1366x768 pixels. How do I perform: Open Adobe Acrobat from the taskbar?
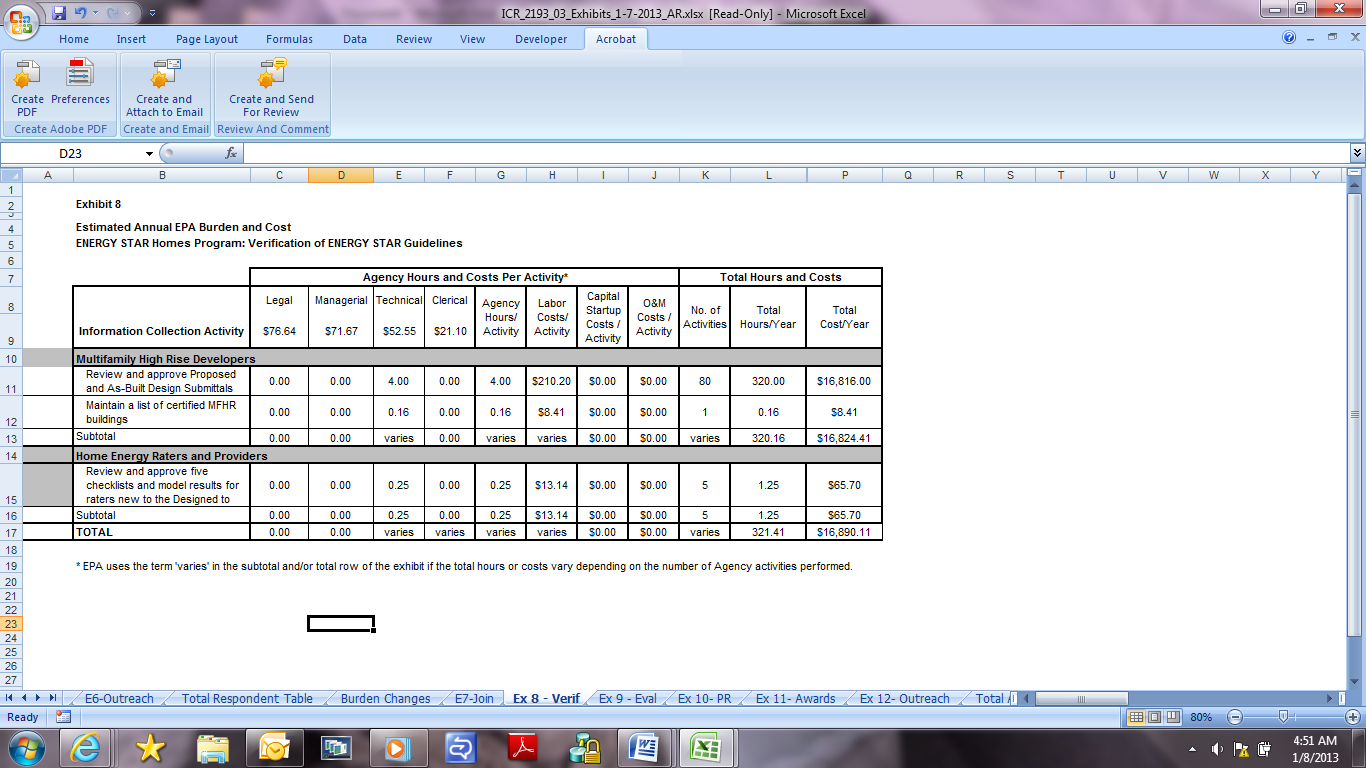(525, 747)
